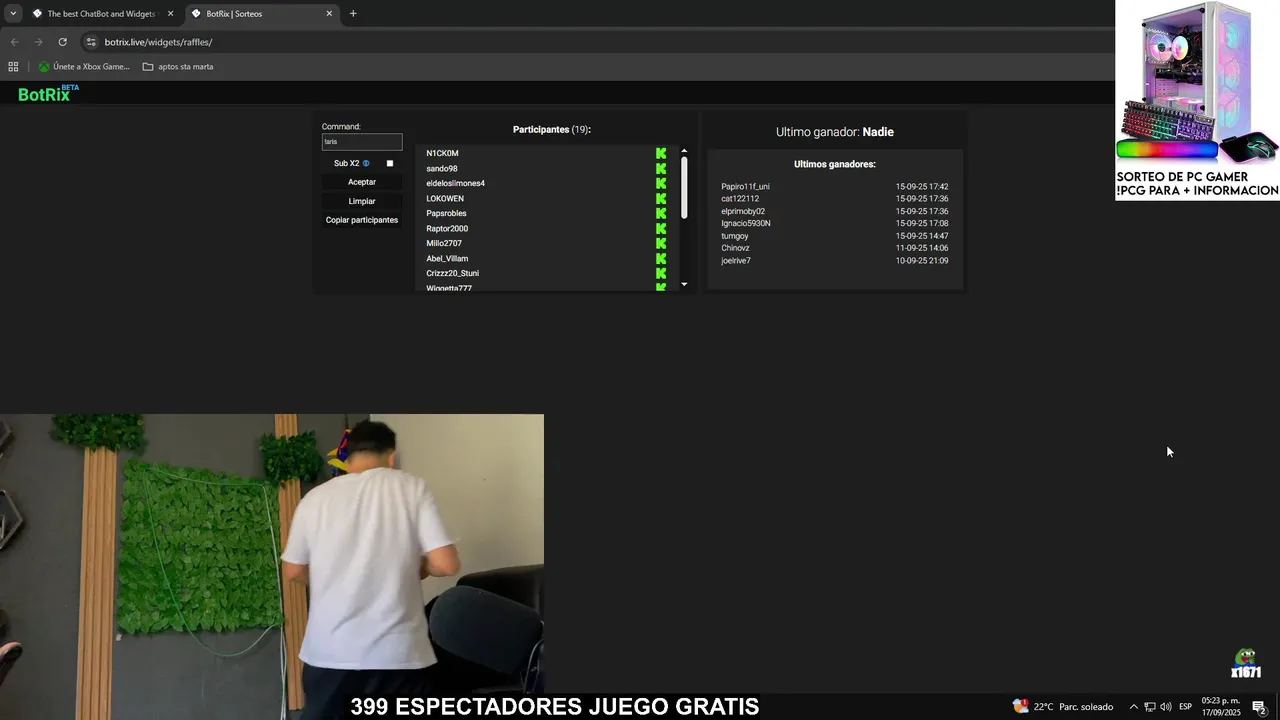Click the participants list scrollbar thumb
The image size is (1280, 720).
click(684, 187)
